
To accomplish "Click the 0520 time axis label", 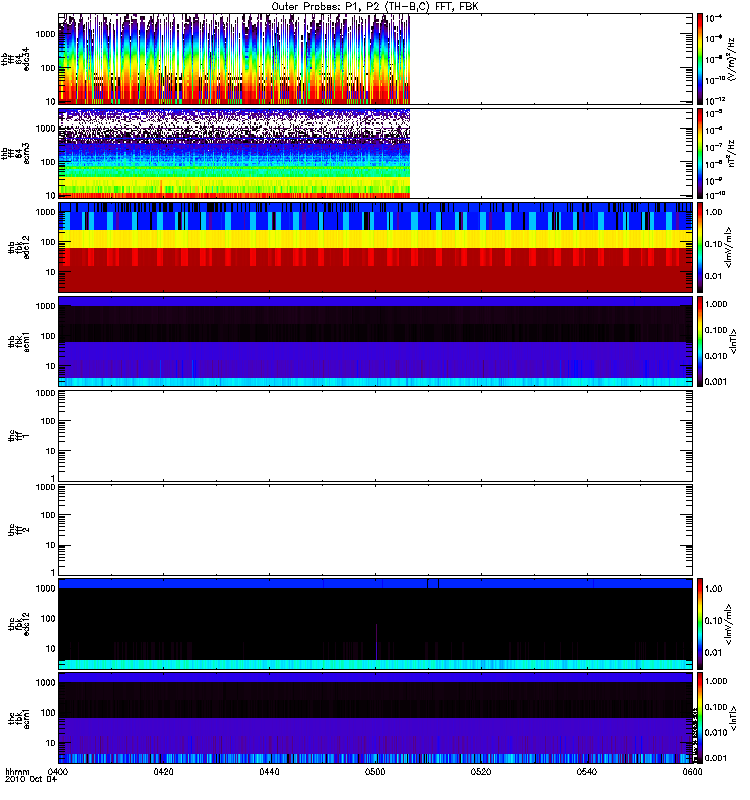I will 481,771.
